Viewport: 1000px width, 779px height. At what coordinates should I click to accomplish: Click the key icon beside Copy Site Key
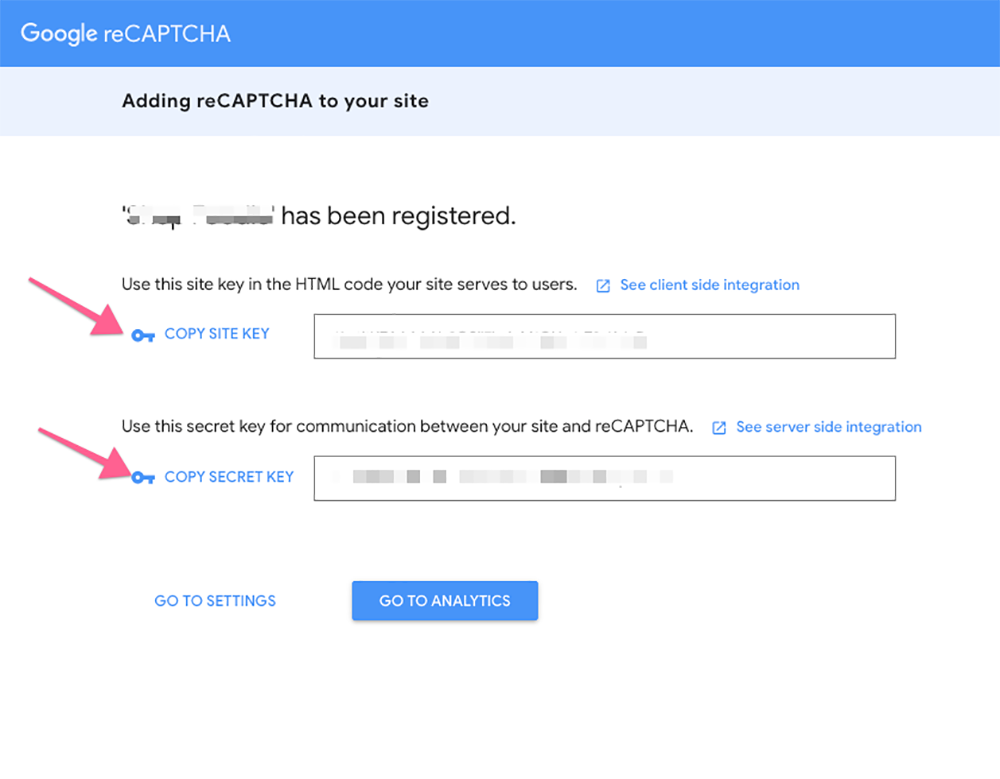(143, 335)
